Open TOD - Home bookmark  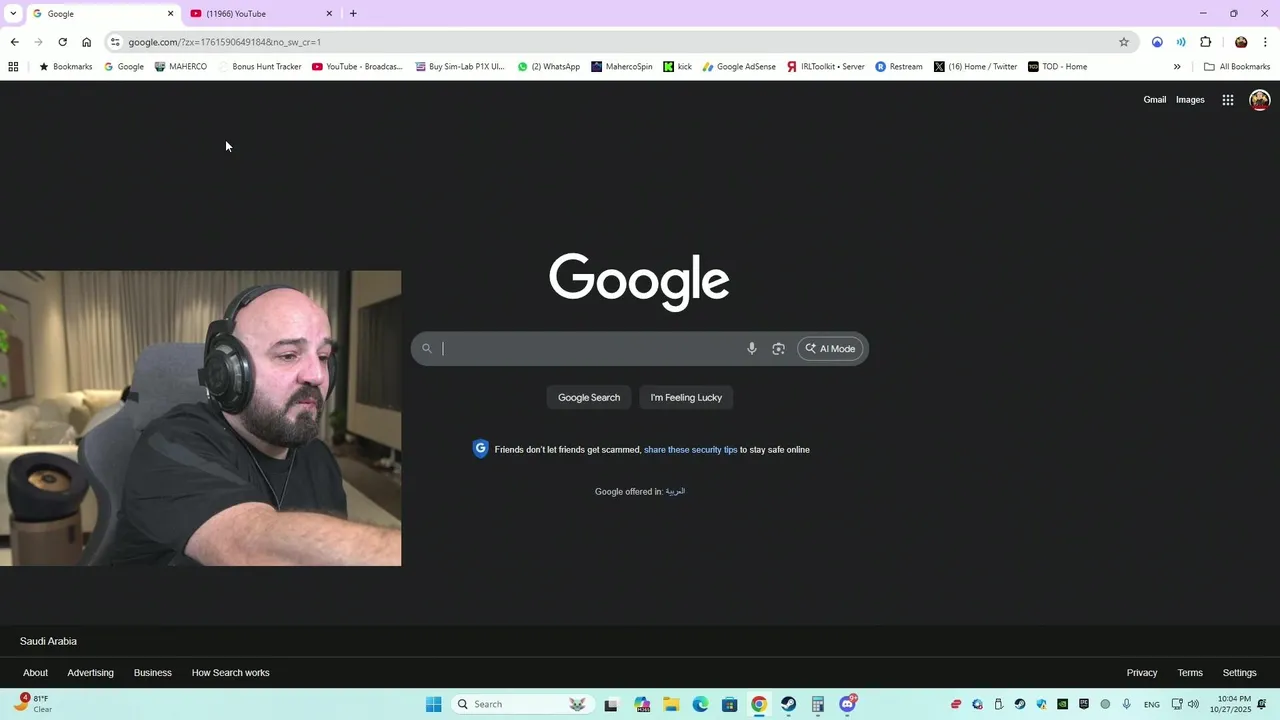pyautogui.click(x=1057, y=67)
